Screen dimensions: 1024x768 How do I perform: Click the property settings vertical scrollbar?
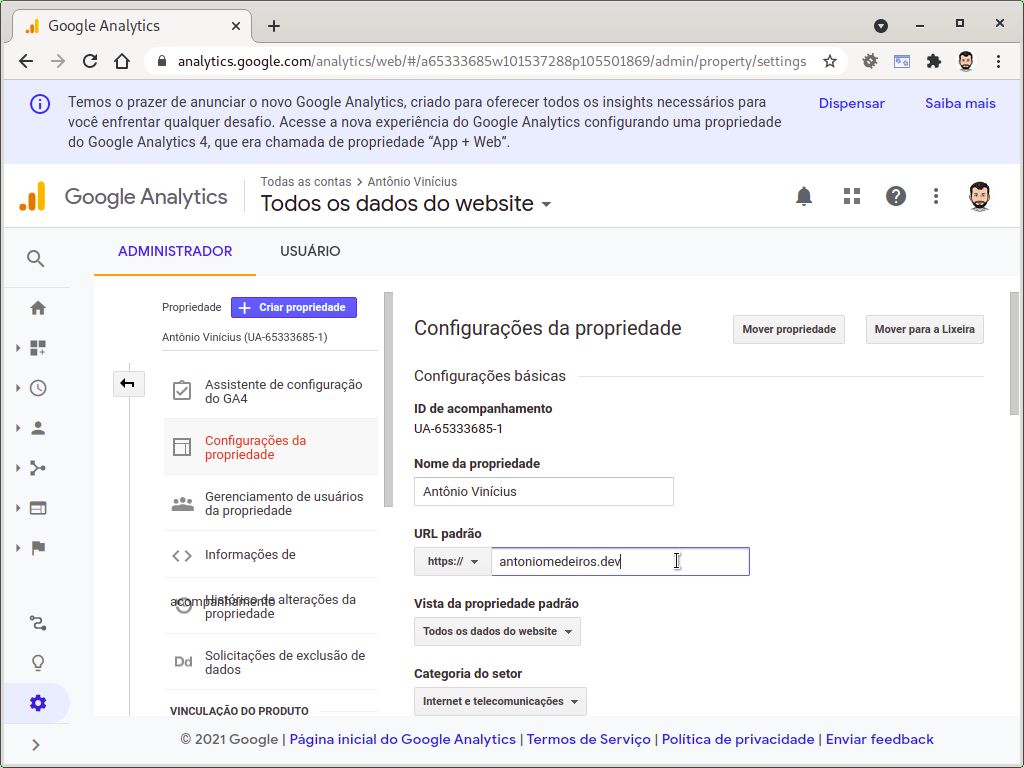(x=1014, y=353)
